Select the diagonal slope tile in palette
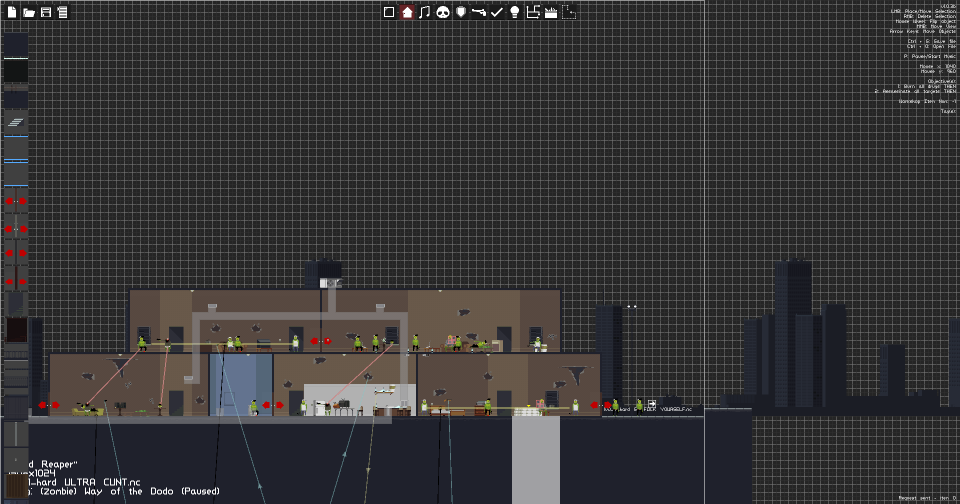The height and width of the screenshot is (504, 960). (x=16, y=304)
